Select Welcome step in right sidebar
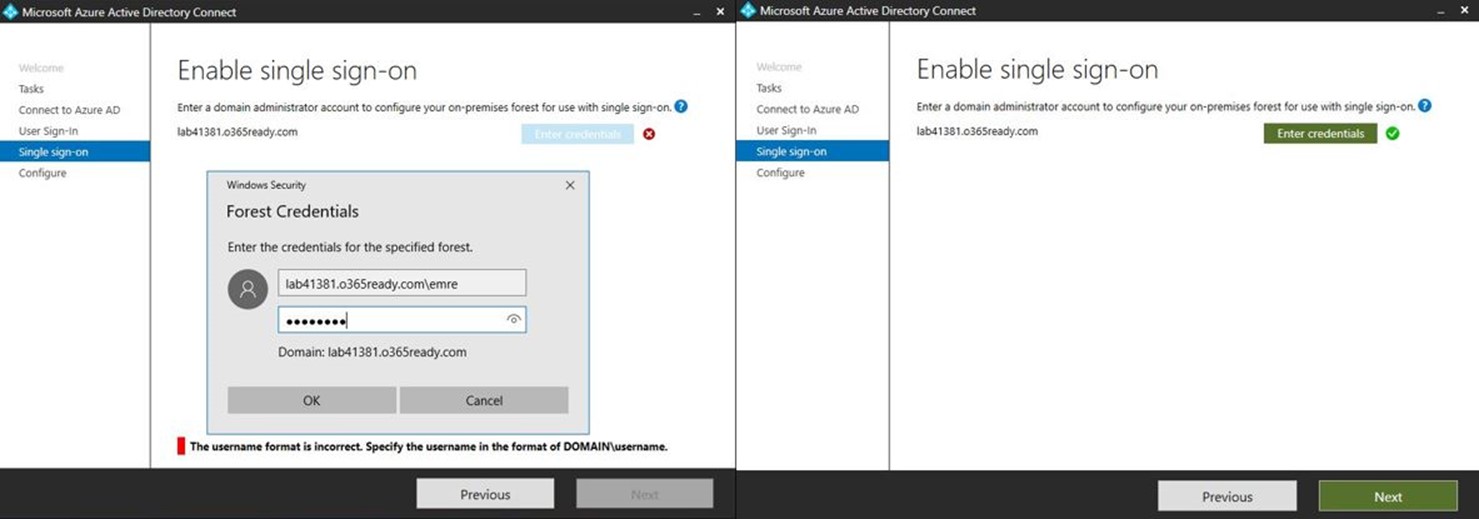Screen dimensions: 1479x519 tap(779, 67)
